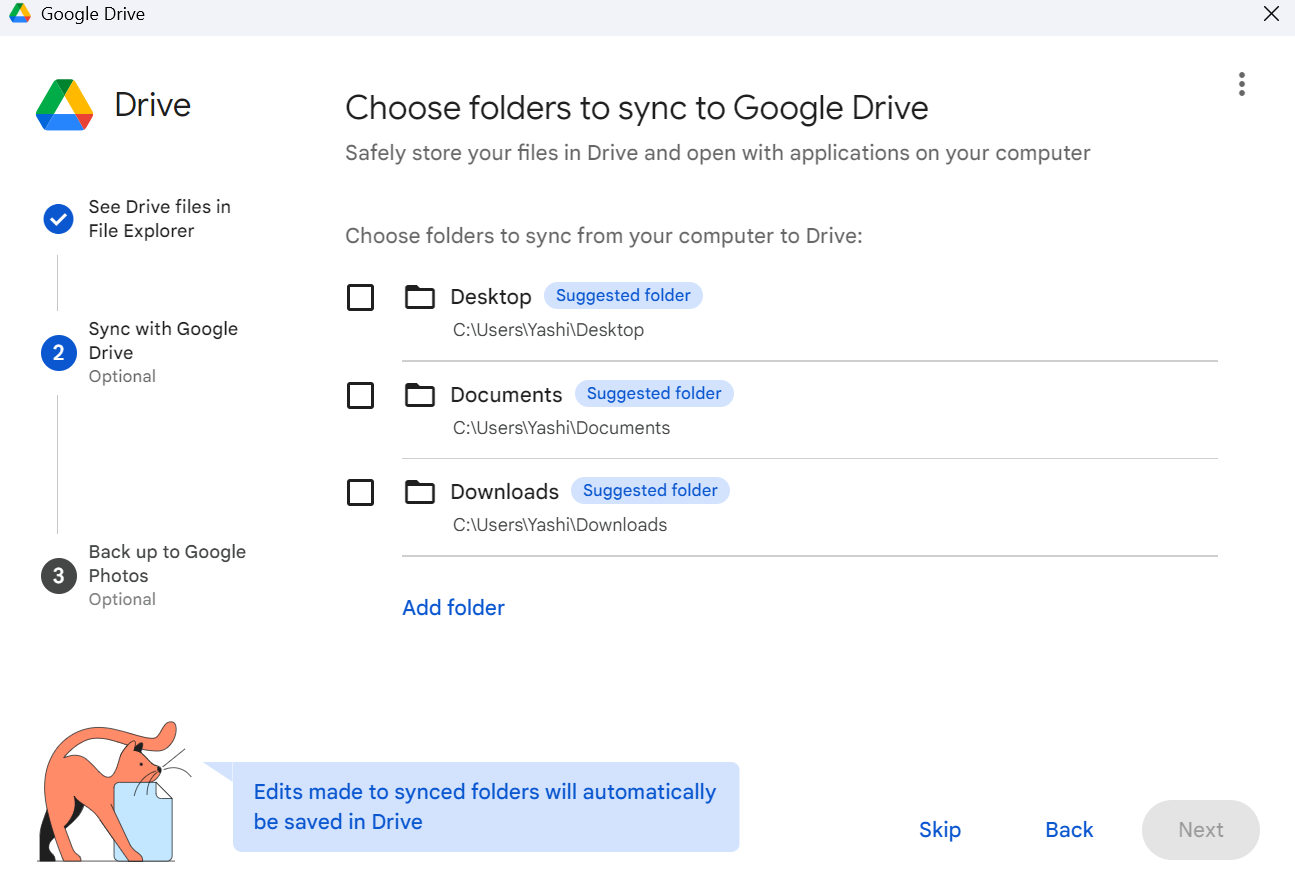
Task: Click the Desktop folder icon
Action: click(x=420, y=297)
